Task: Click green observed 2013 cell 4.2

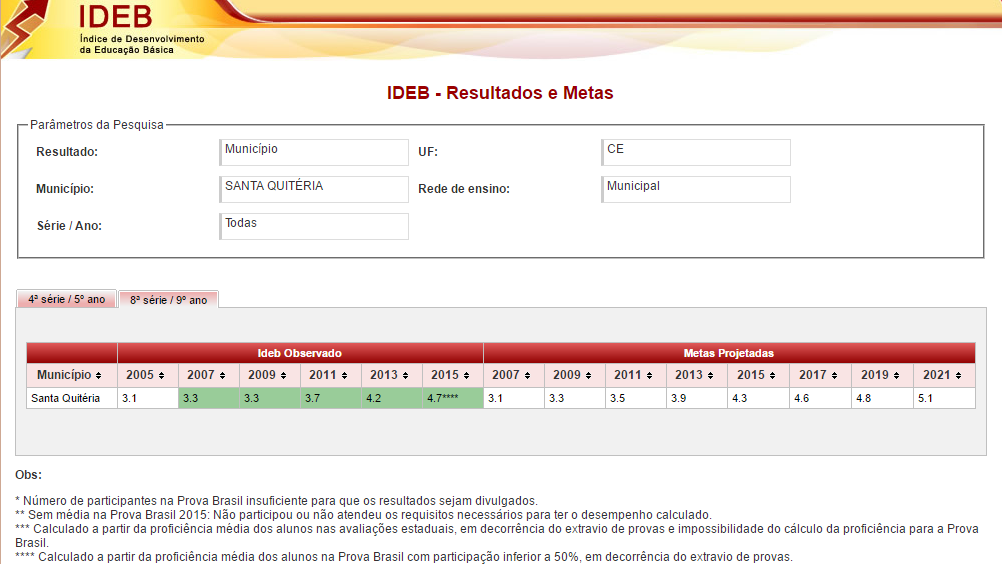Action: tap(392, 398)
